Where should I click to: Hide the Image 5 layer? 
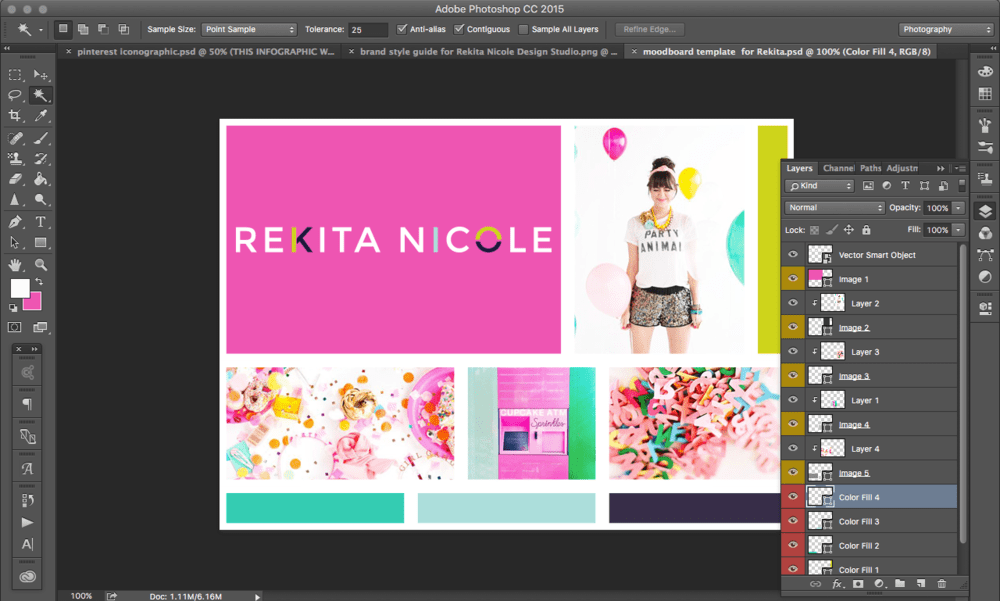[x=793, y=472]
